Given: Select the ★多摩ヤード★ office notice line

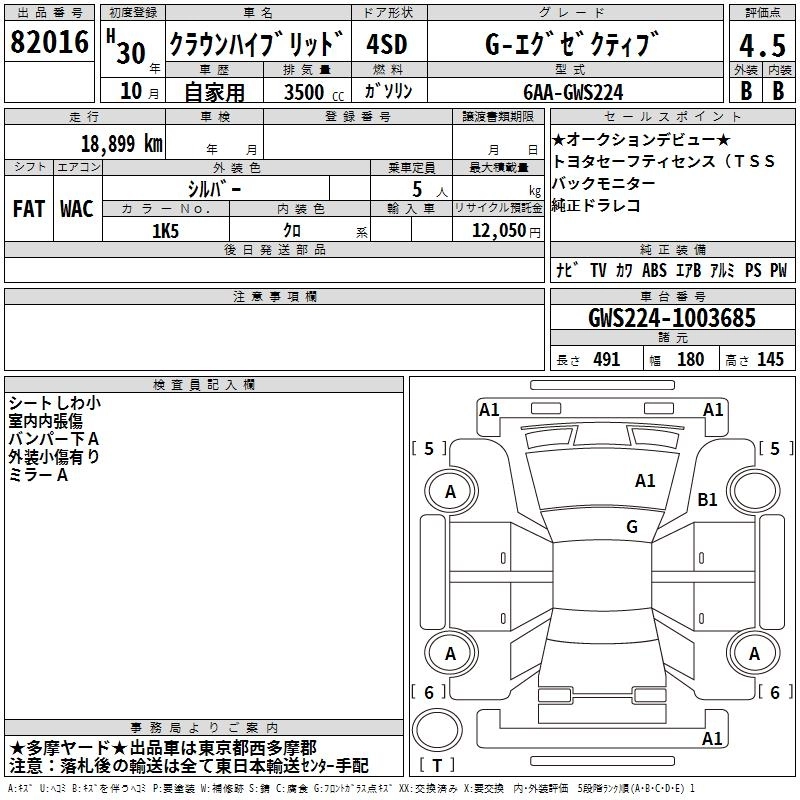Looking at the screenshot, I should tap(163, 748).
